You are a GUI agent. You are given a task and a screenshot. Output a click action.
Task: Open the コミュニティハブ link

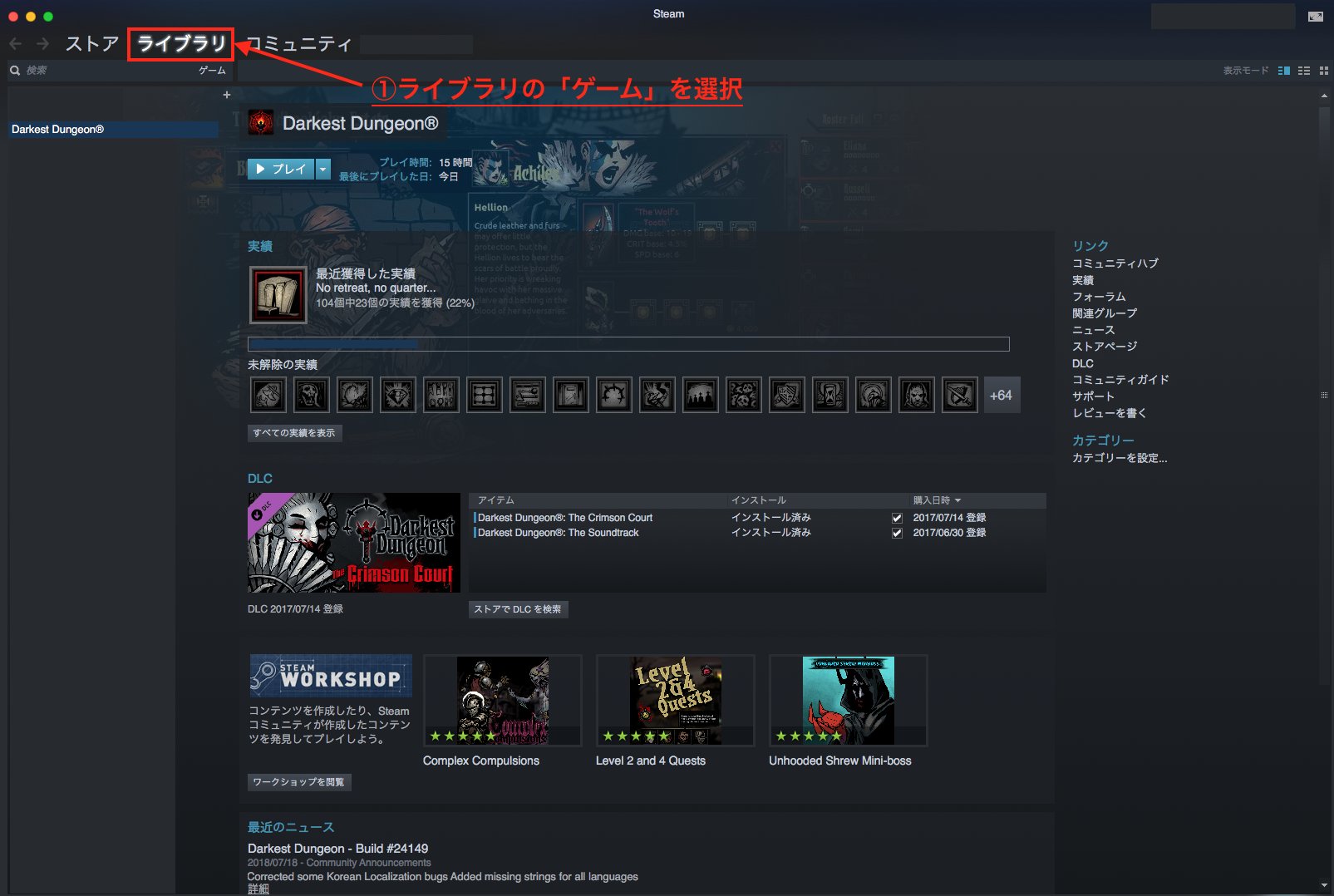[x=1115, y=263]
